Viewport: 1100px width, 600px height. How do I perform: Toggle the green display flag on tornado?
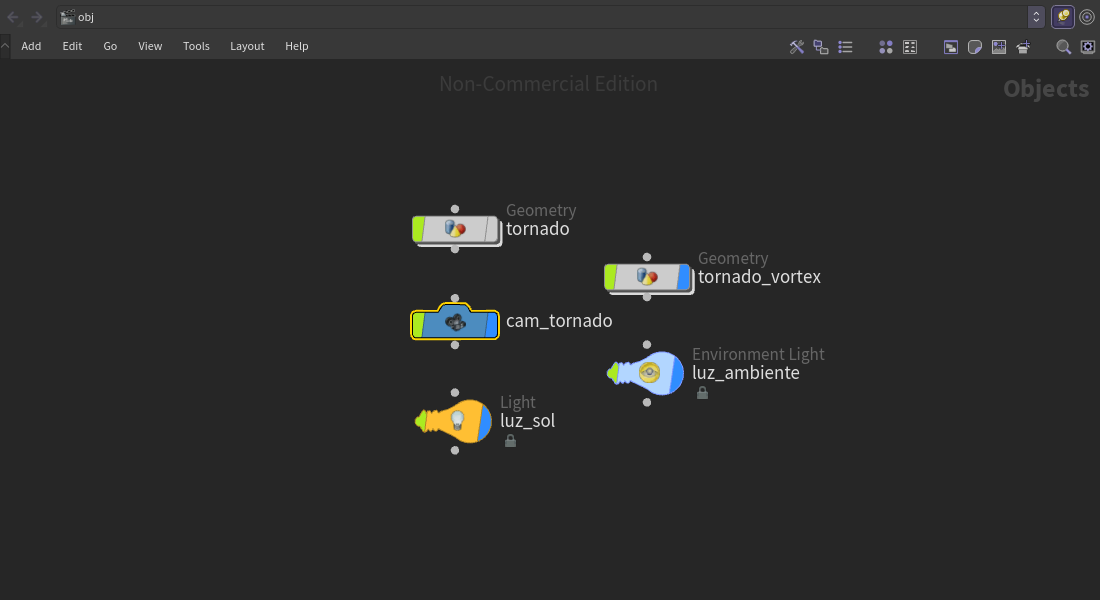[418, 229]
